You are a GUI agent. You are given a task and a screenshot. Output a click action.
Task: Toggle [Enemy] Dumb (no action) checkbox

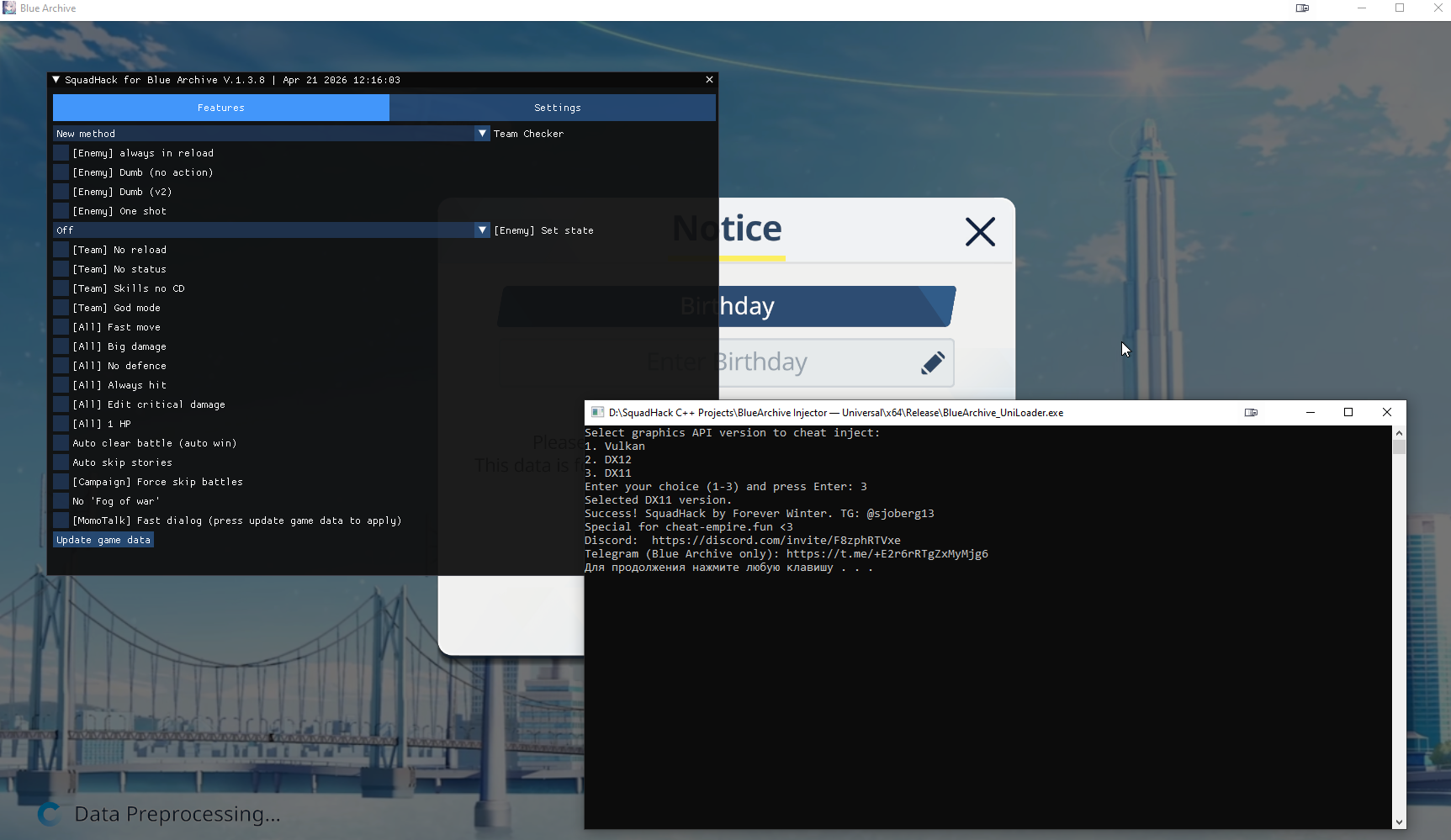coord(61,172)
